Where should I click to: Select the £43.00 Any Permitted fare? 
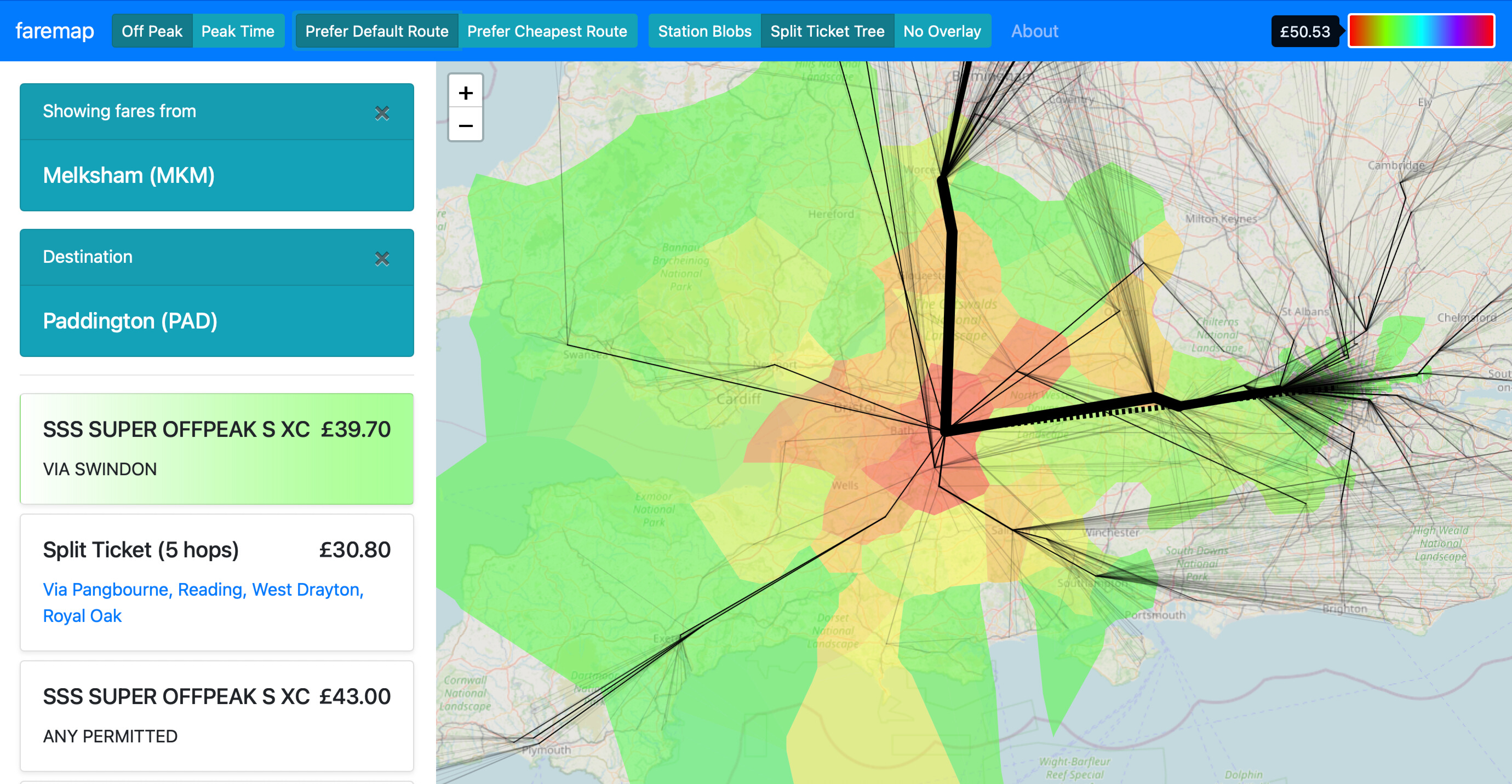pos(216,715)
